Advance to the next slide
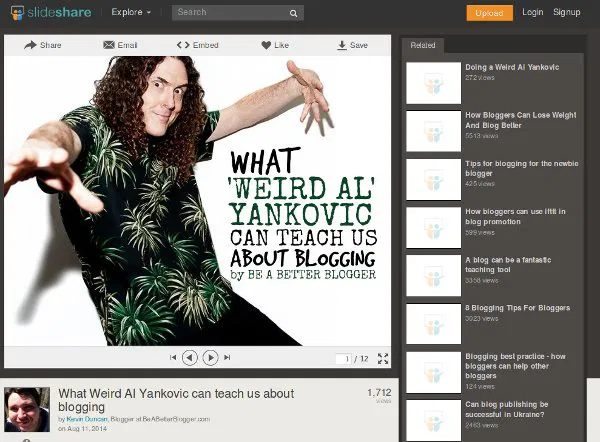 pos(210,357)
